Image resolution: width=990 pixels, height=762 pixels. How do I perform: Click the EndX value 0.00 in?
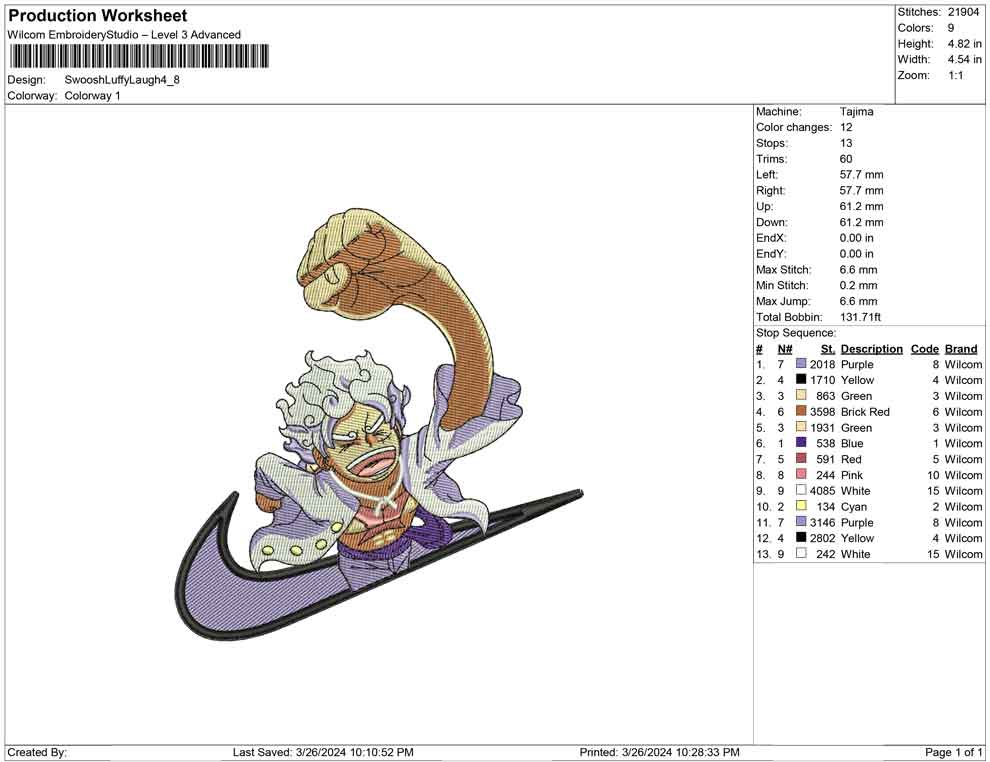click(857, 237)
